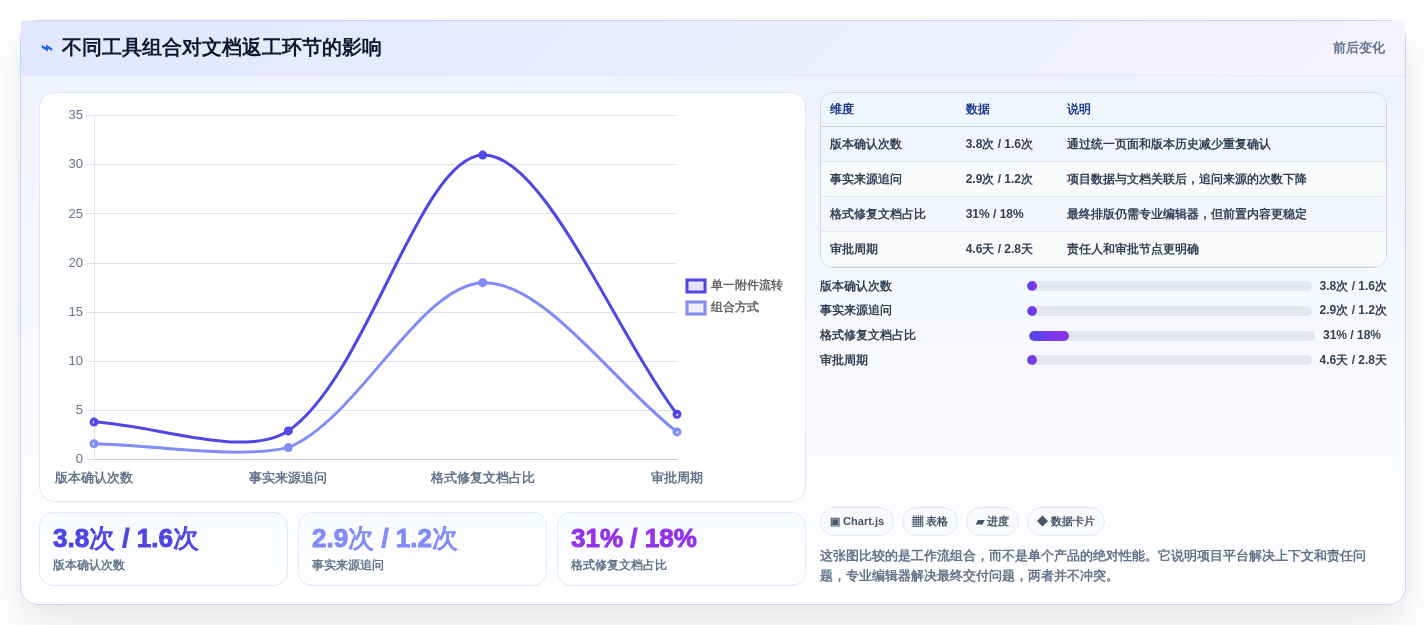Click table cell 4.6天 / 2.8天
The image size is (1426, 625).
click(999, 249)
